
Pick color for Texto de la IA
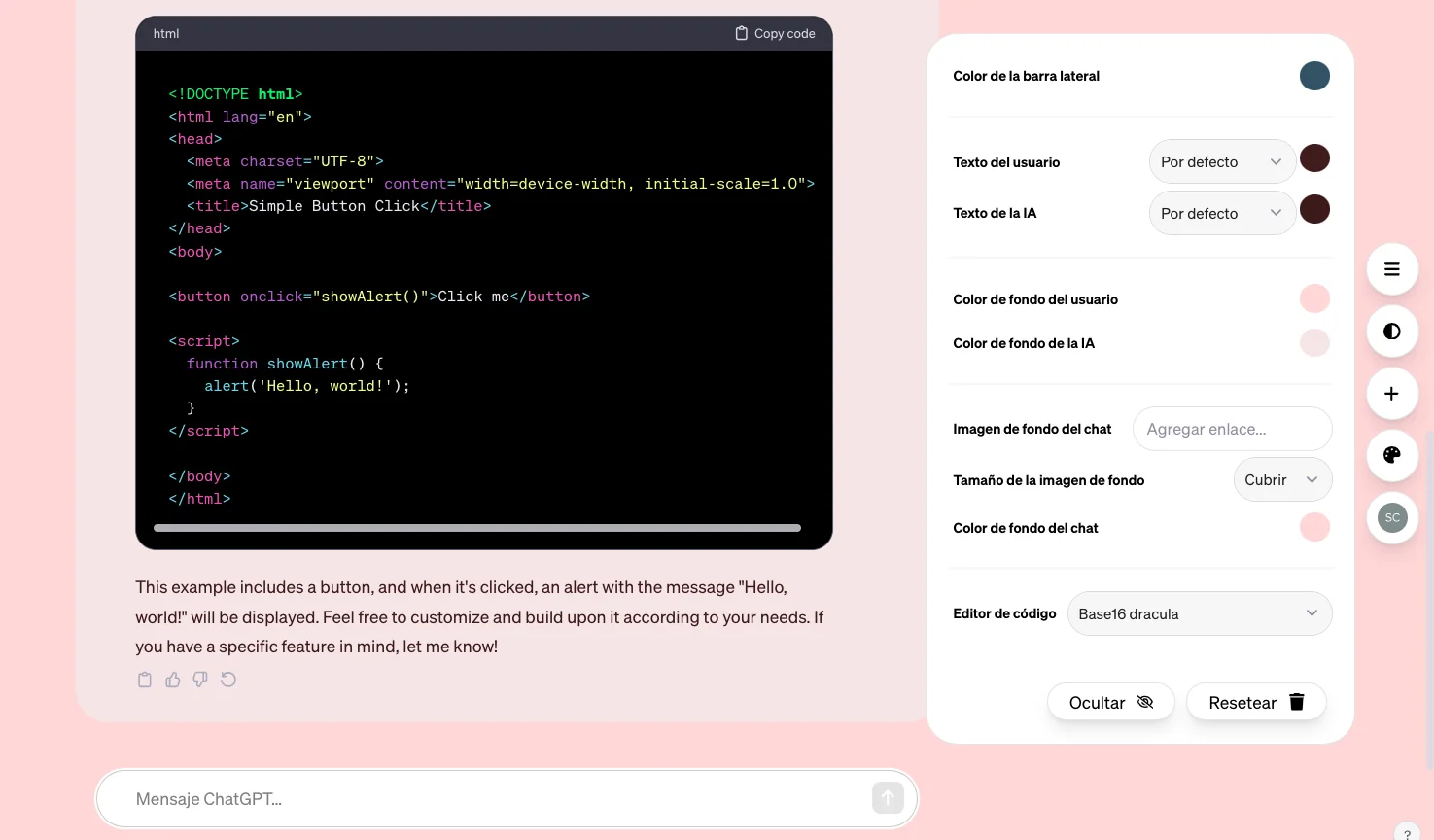pos(1314,209)
